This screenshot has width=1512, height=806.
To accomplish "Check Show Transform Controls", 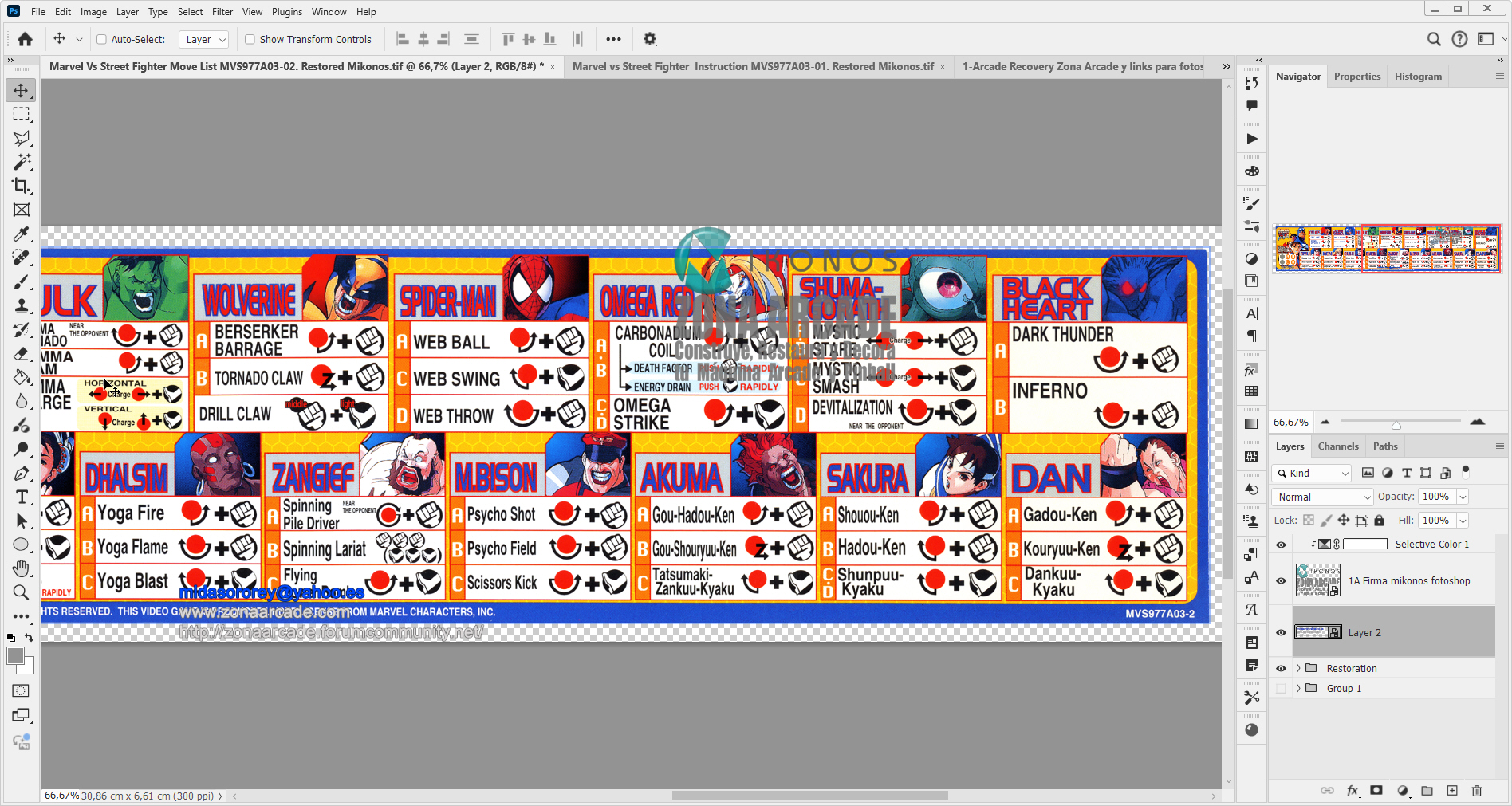I will coord(250,39).
